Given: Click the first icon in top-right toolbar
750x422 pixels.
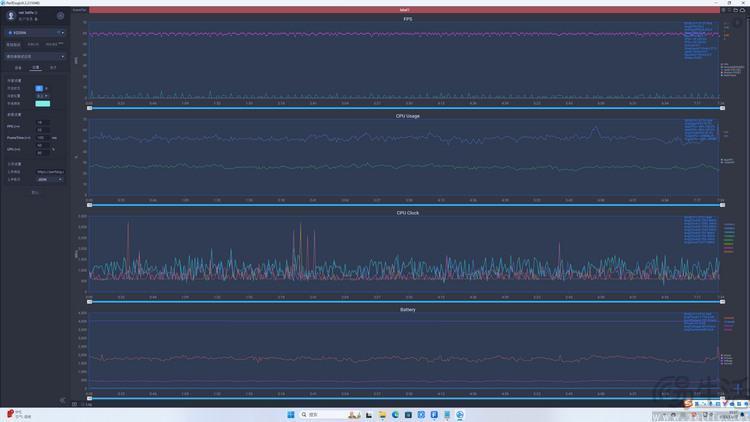Looking at the screenshot, I should tap(723, 10).
